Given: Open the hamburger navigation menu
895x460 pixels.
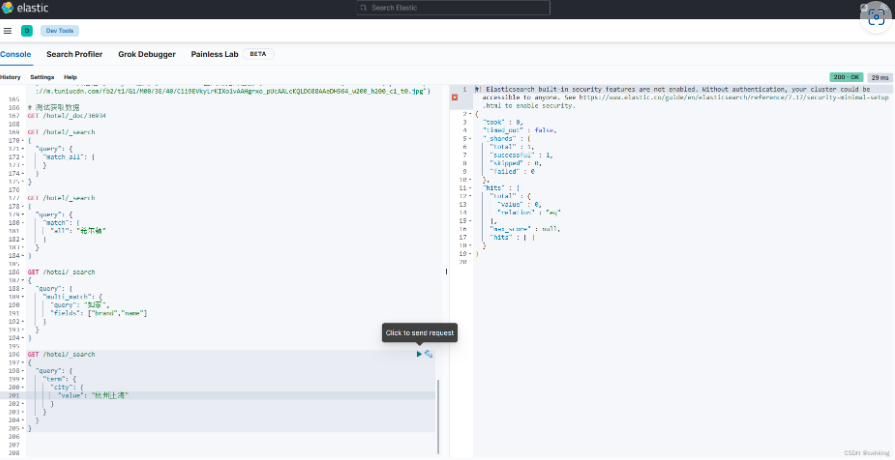Looking at the screenshot, I should [7, 31].
